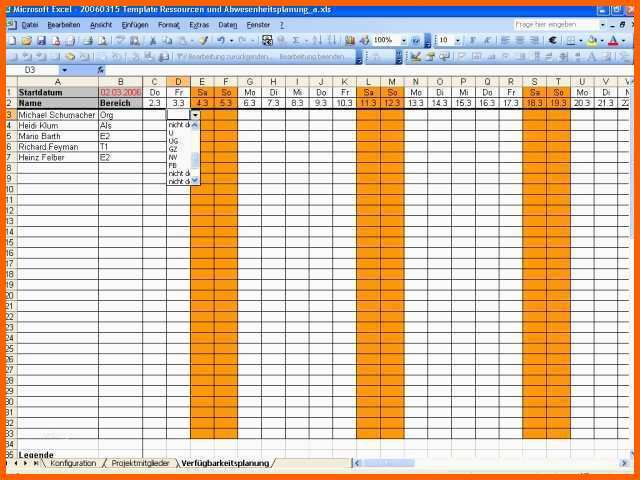
Task: Apply bold formatting with the Bold icon
Action: point(473,40)
